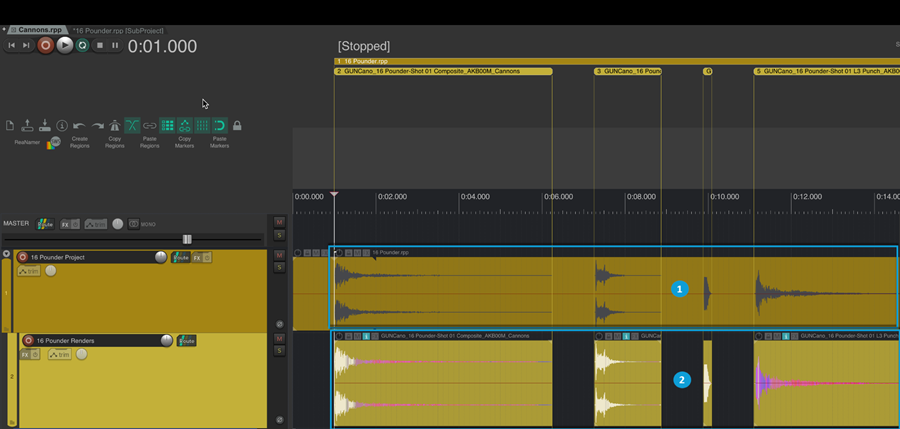Switch to the Cannons.rpp project tab
Screen dimensions: 900x429
tap(40, 30)
